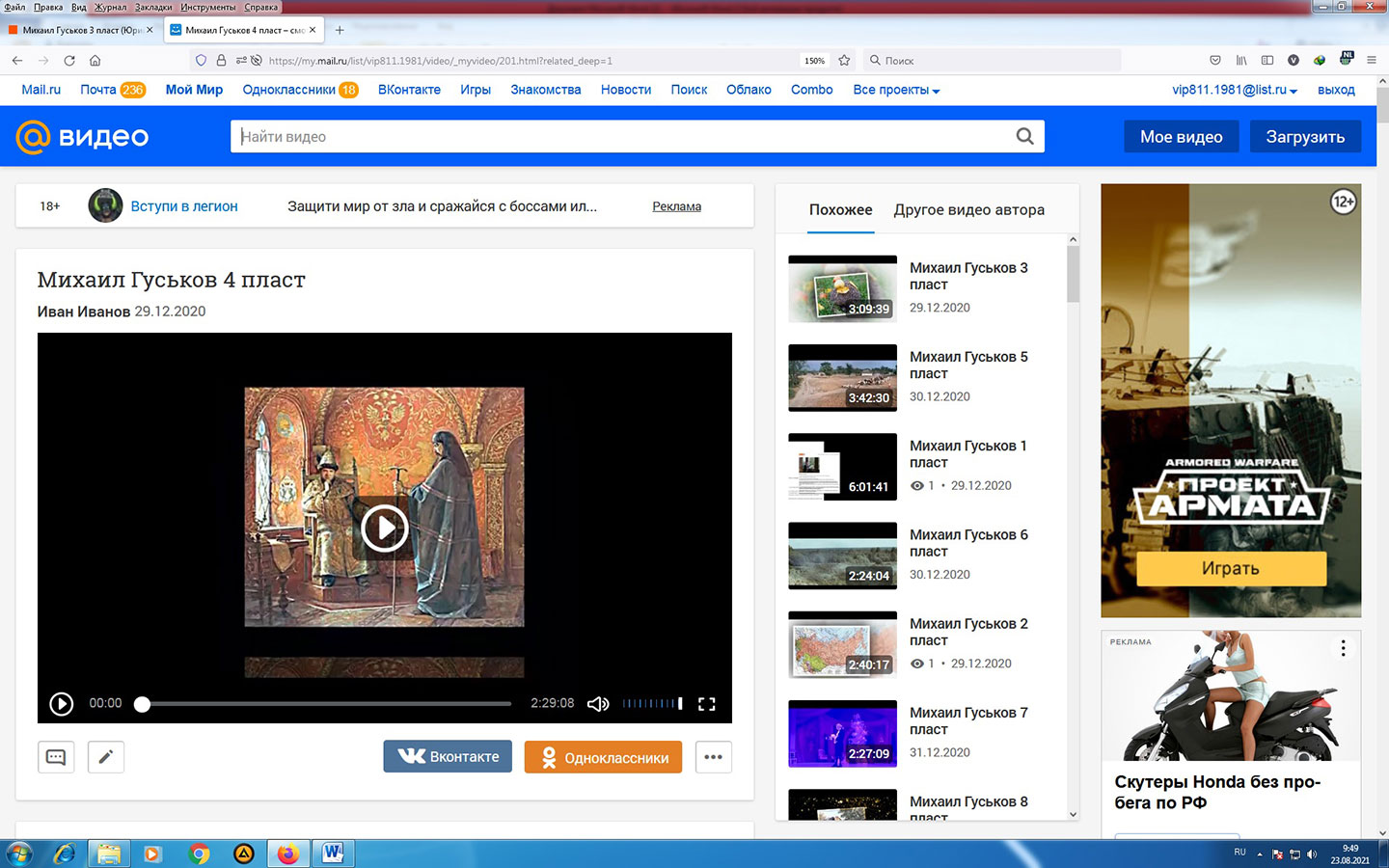The width and height of the screenshot is (1389, 868).
Task: Expand the Все проекты dropdown
Action: 896,90
